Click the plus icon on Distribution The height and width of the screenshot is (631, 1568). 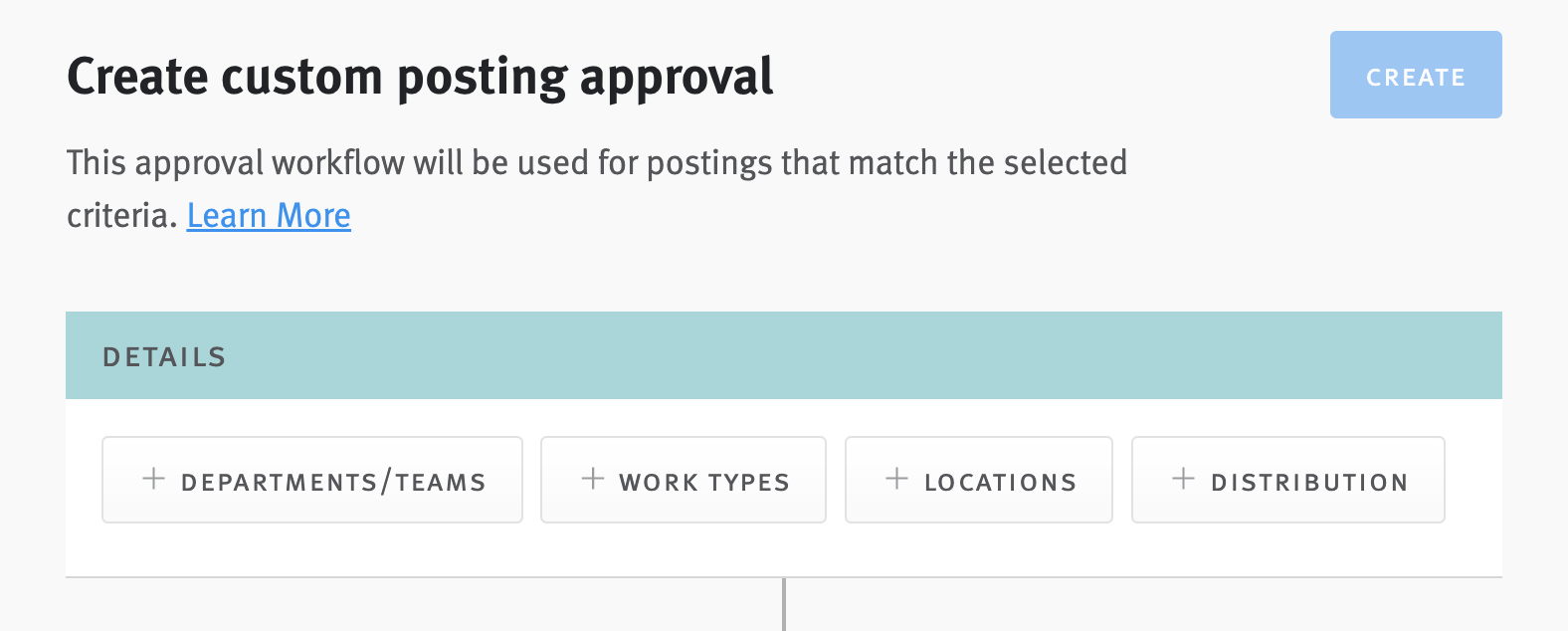click(1183, 480)
